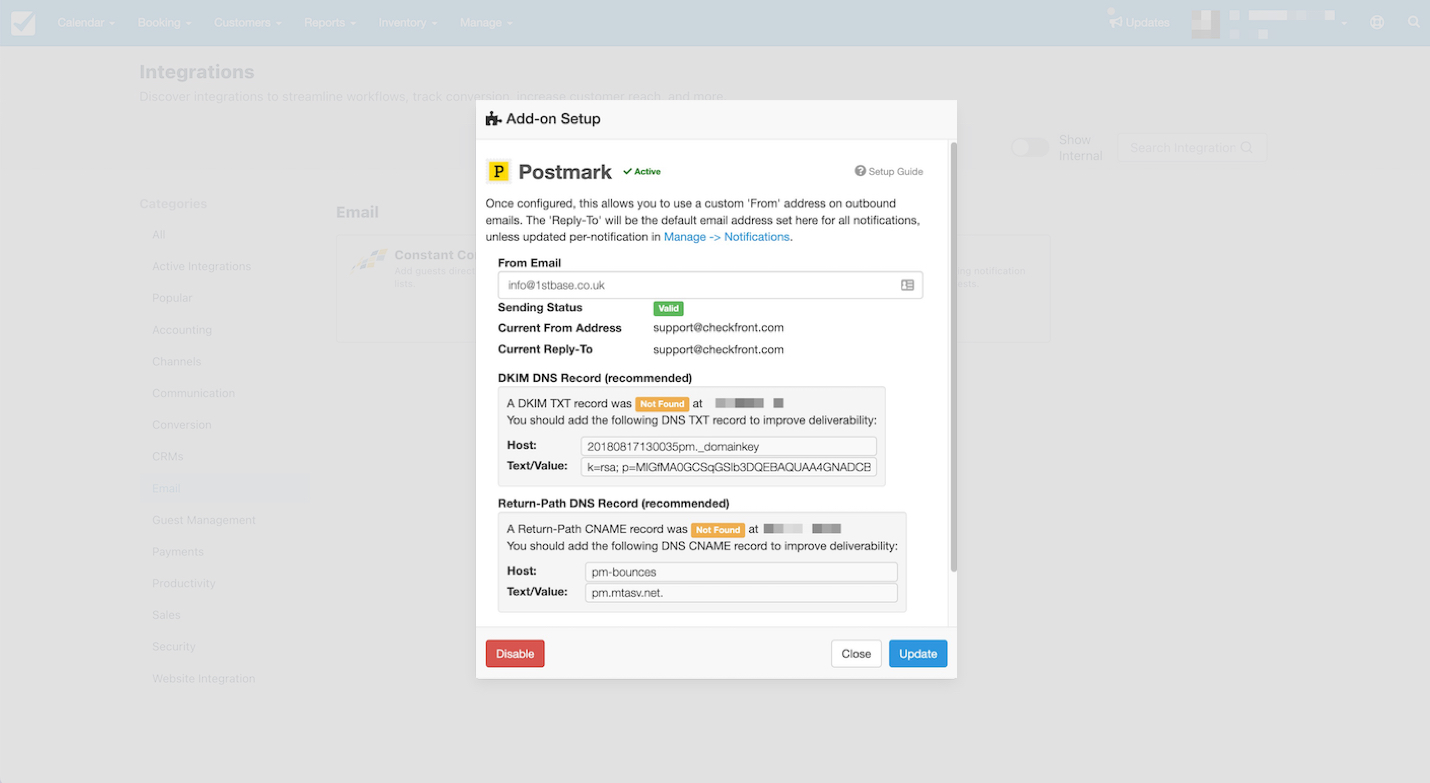Click the DKIM DNS Record (recommended) heading
The height and width of the screenshot is (783, 1430).
[595, 378]
